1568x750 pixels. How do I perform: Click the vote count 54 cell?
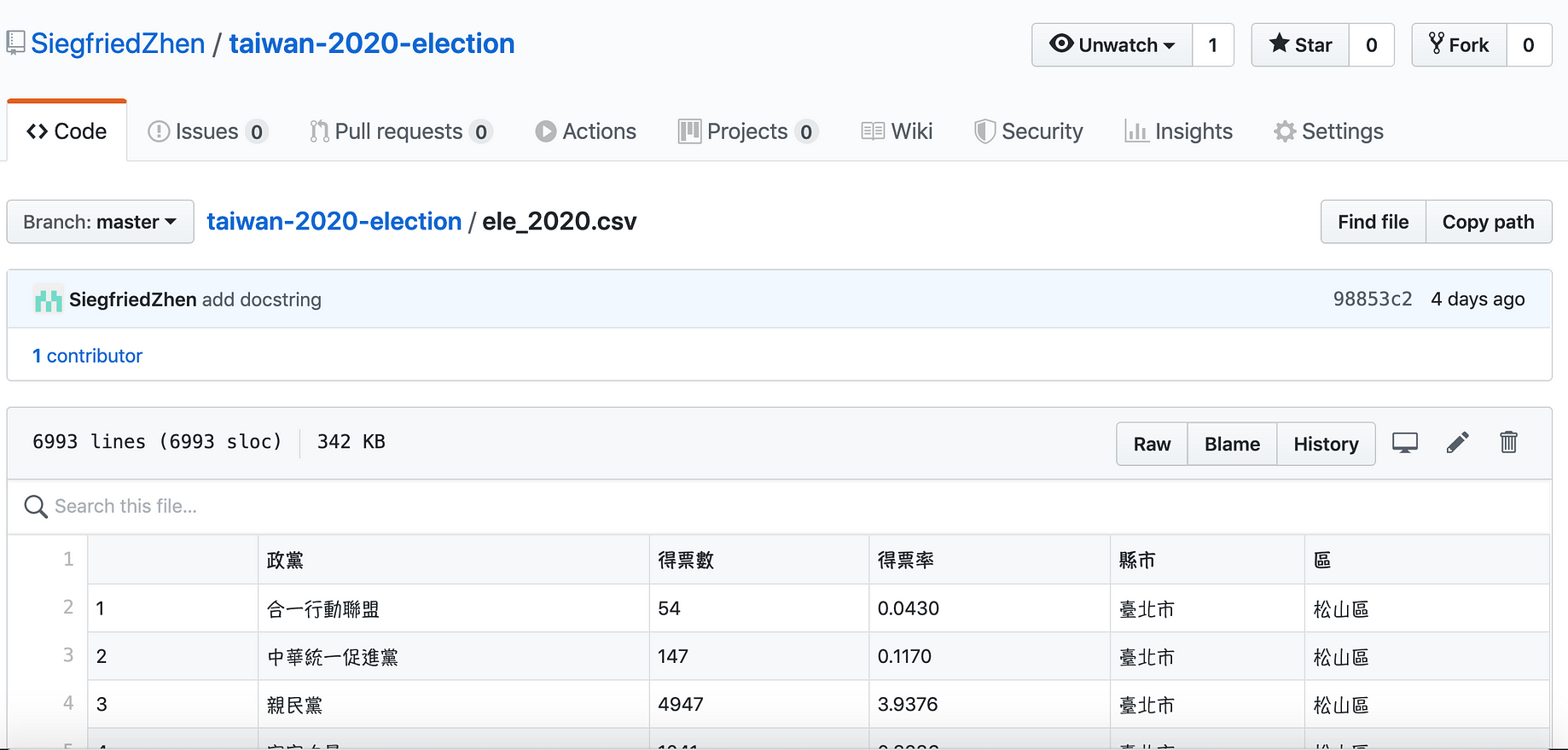(x=758, y=608)
